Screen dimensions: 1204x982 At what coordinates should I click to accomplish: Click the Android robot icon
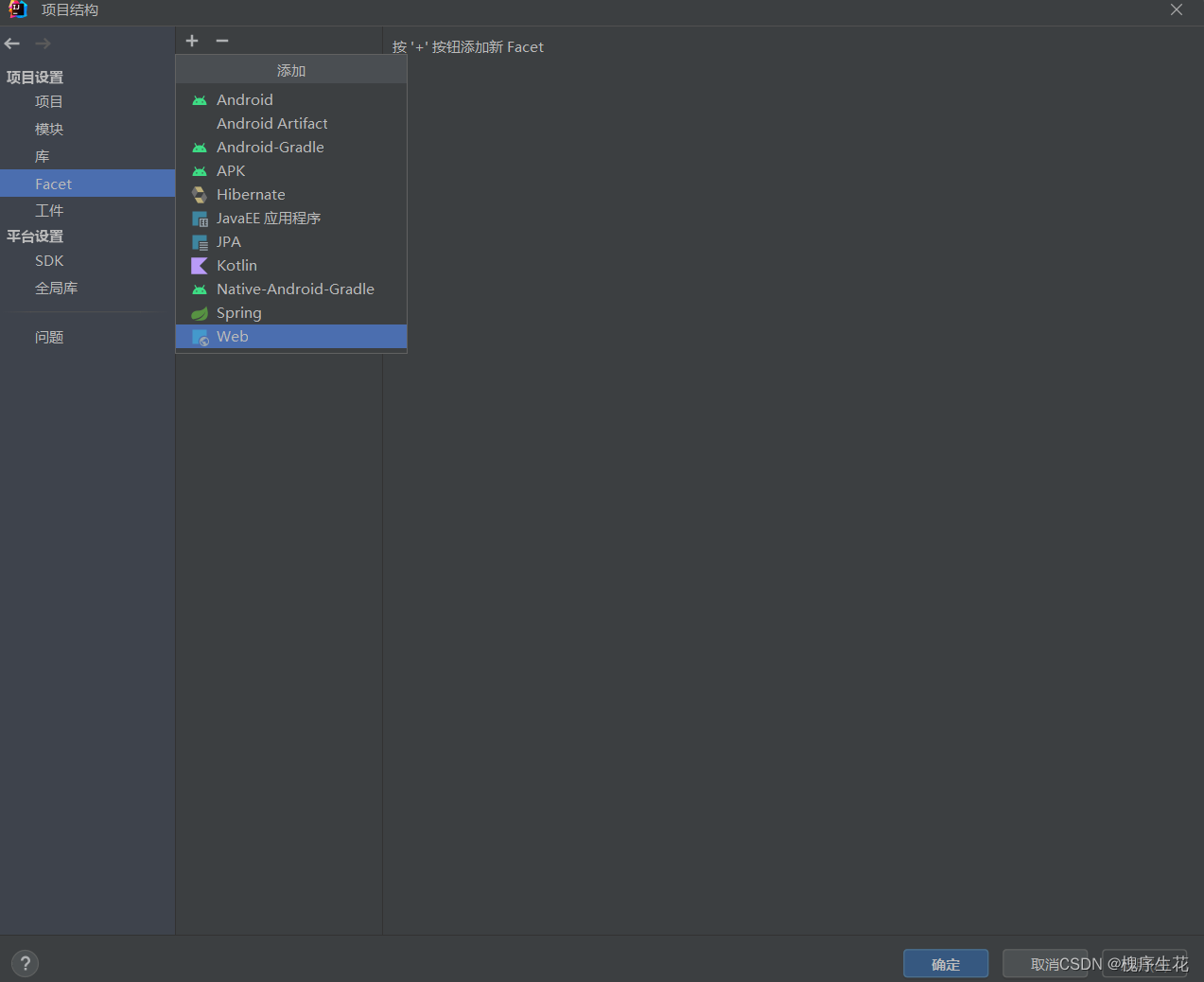(200, 100)
